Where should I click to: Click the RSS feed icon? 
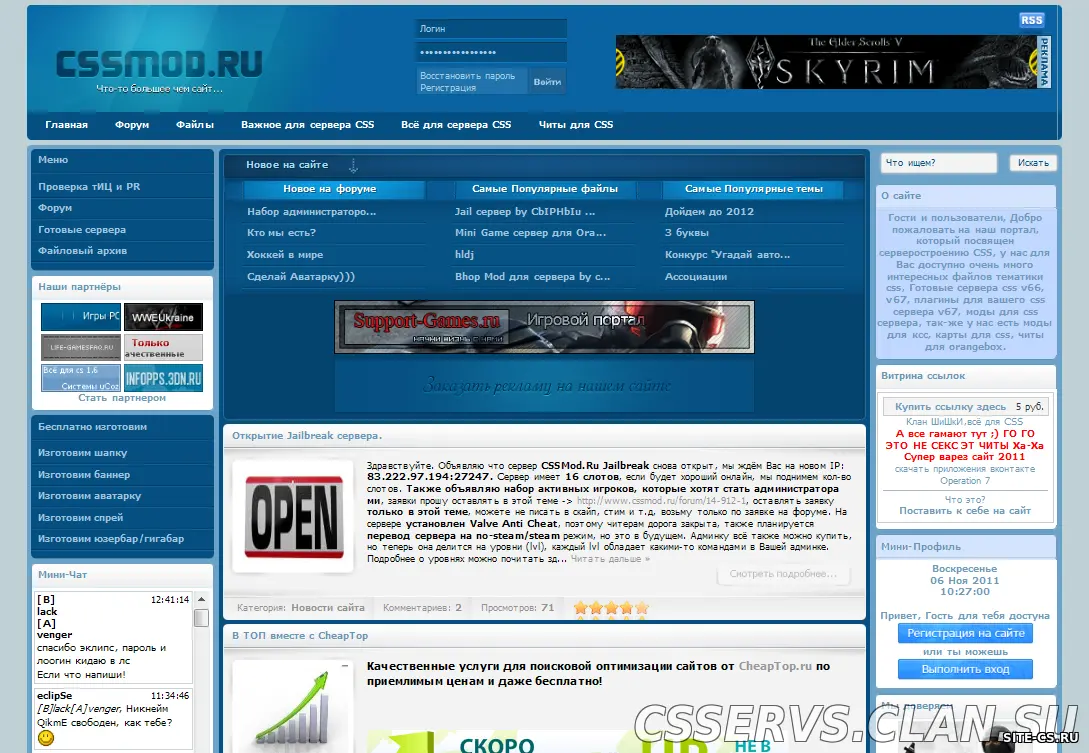[x=1031, y=20]
